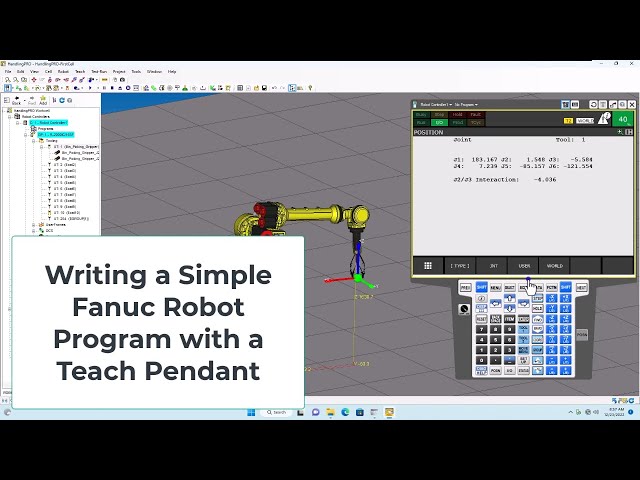Click the grid menu icon on pendant screen
The width and height of the screenshot is (640, 480).
(x=428, y=266)
